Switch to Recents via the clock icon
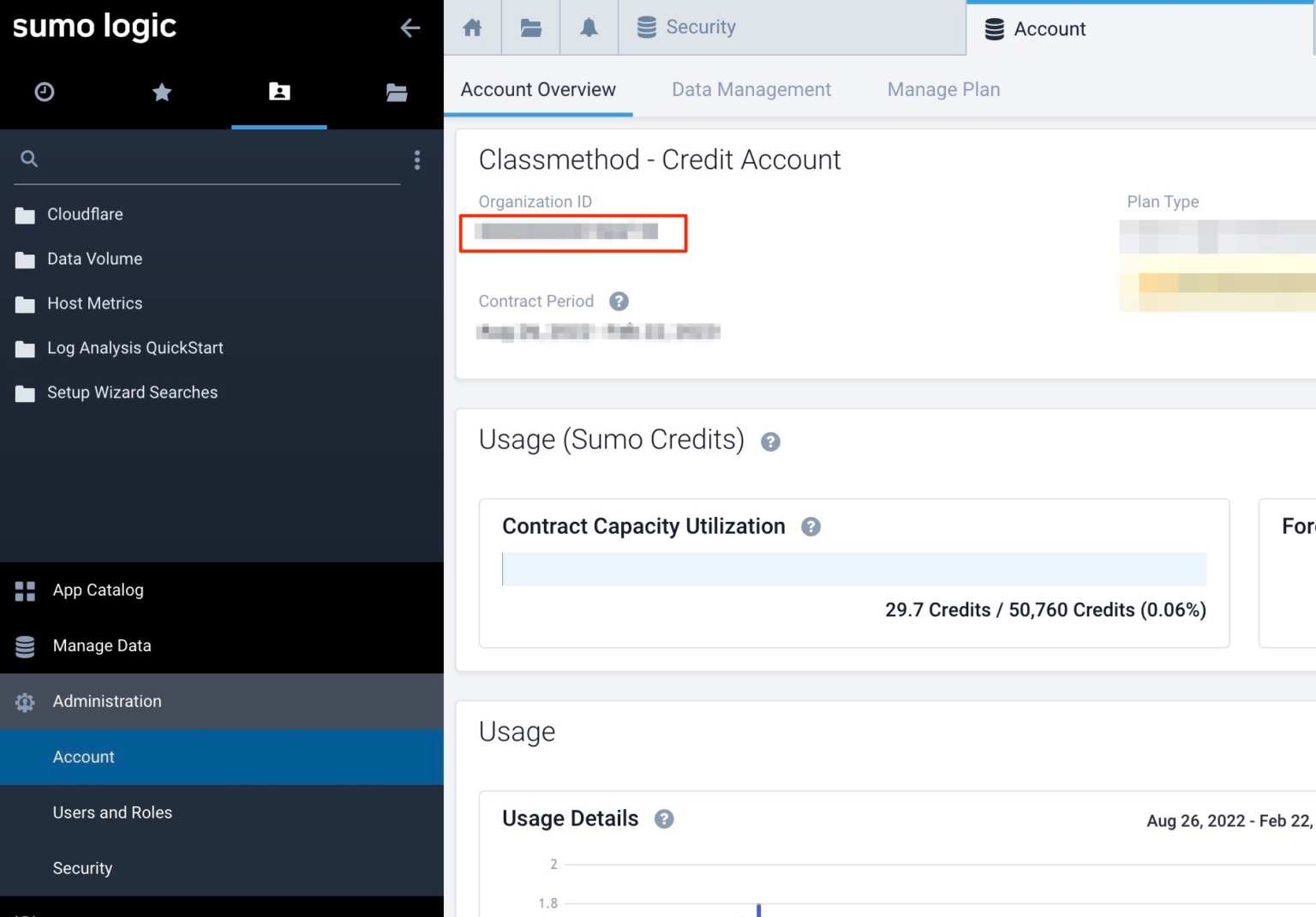Viewport: 1316px width, 917px height. click(x=45, y=93)
